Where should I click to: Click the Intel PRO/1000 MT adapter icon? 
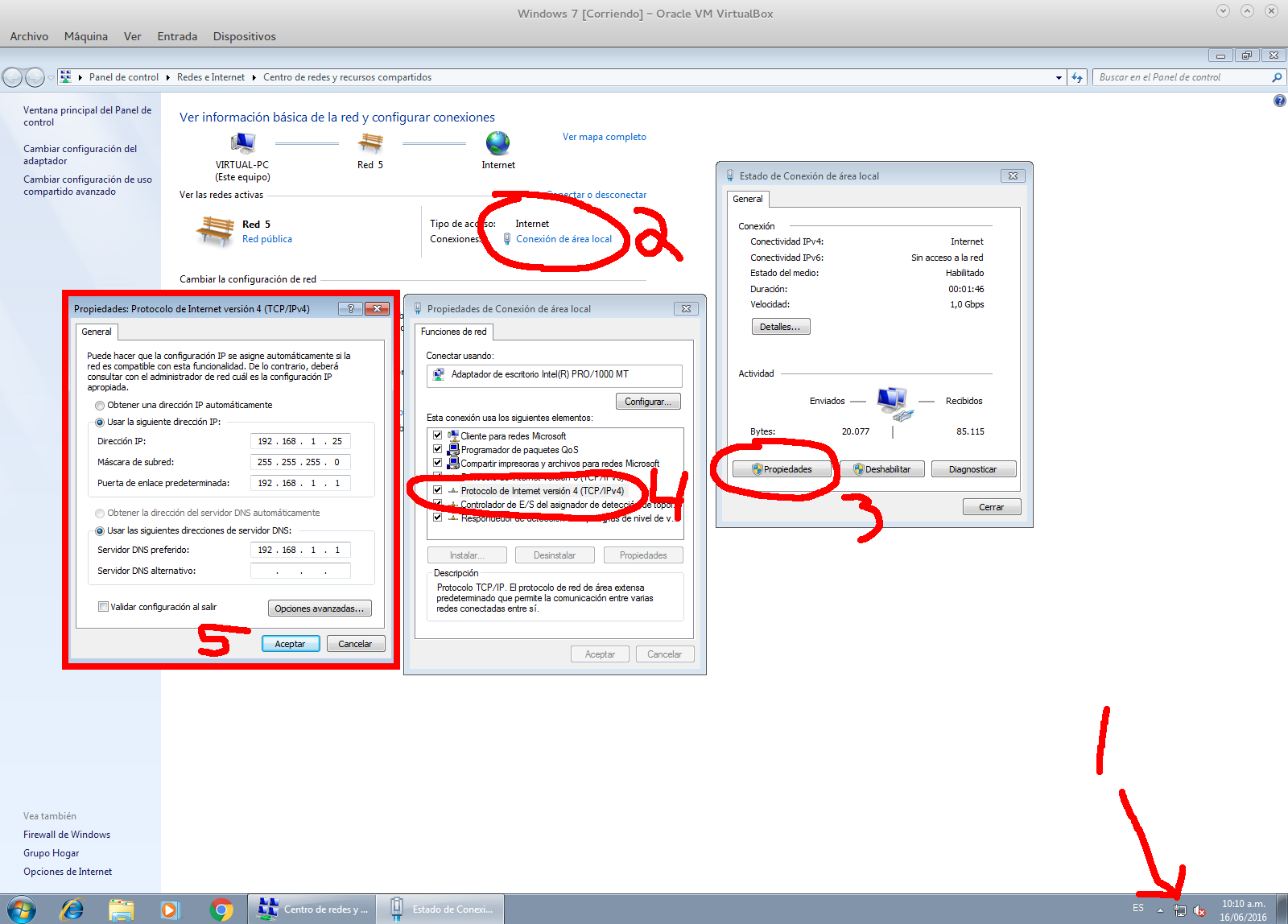pos(439,374)
